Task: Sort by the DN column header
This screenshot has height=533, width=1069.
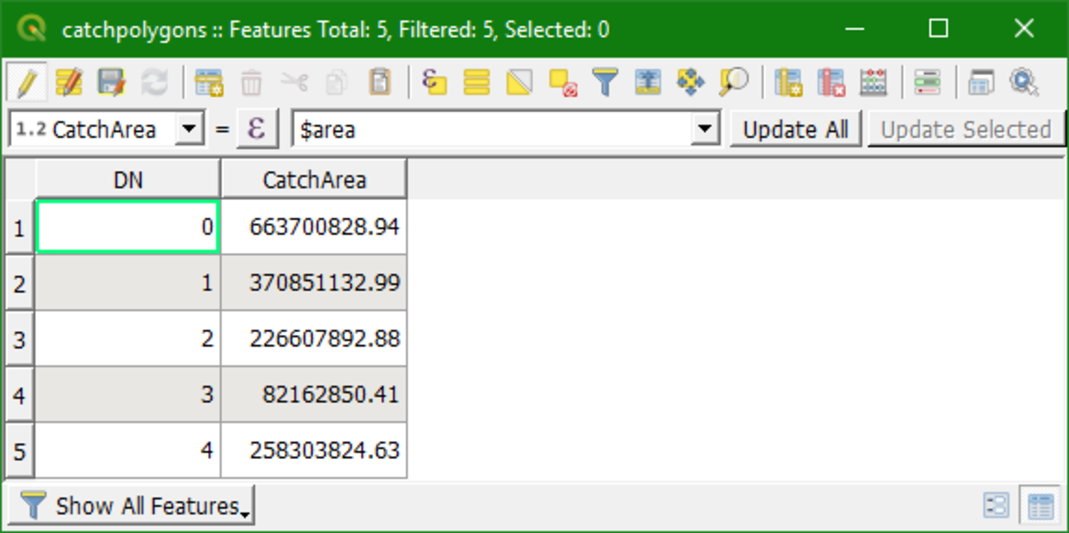Action: point(128,179)
